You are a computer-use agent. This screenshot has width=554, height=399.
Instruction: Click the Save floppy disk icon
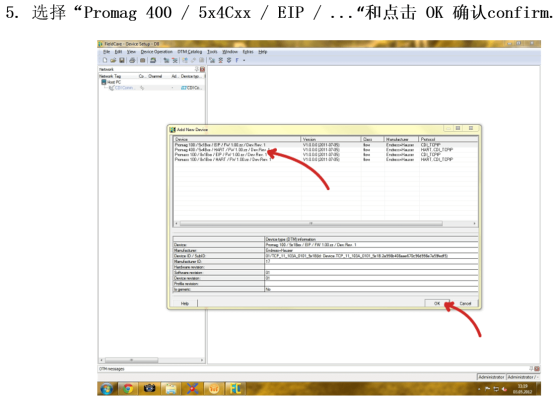[x=122, y=60]
